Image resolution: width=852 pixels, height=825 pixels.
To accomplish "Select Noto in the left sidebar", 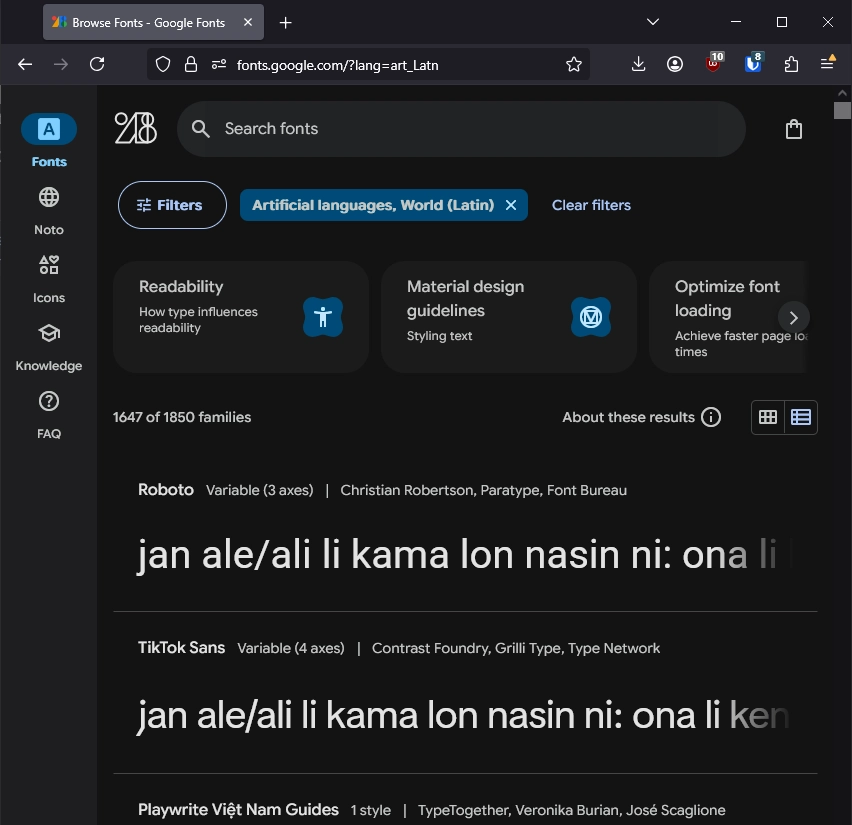I will pos(48,208).
